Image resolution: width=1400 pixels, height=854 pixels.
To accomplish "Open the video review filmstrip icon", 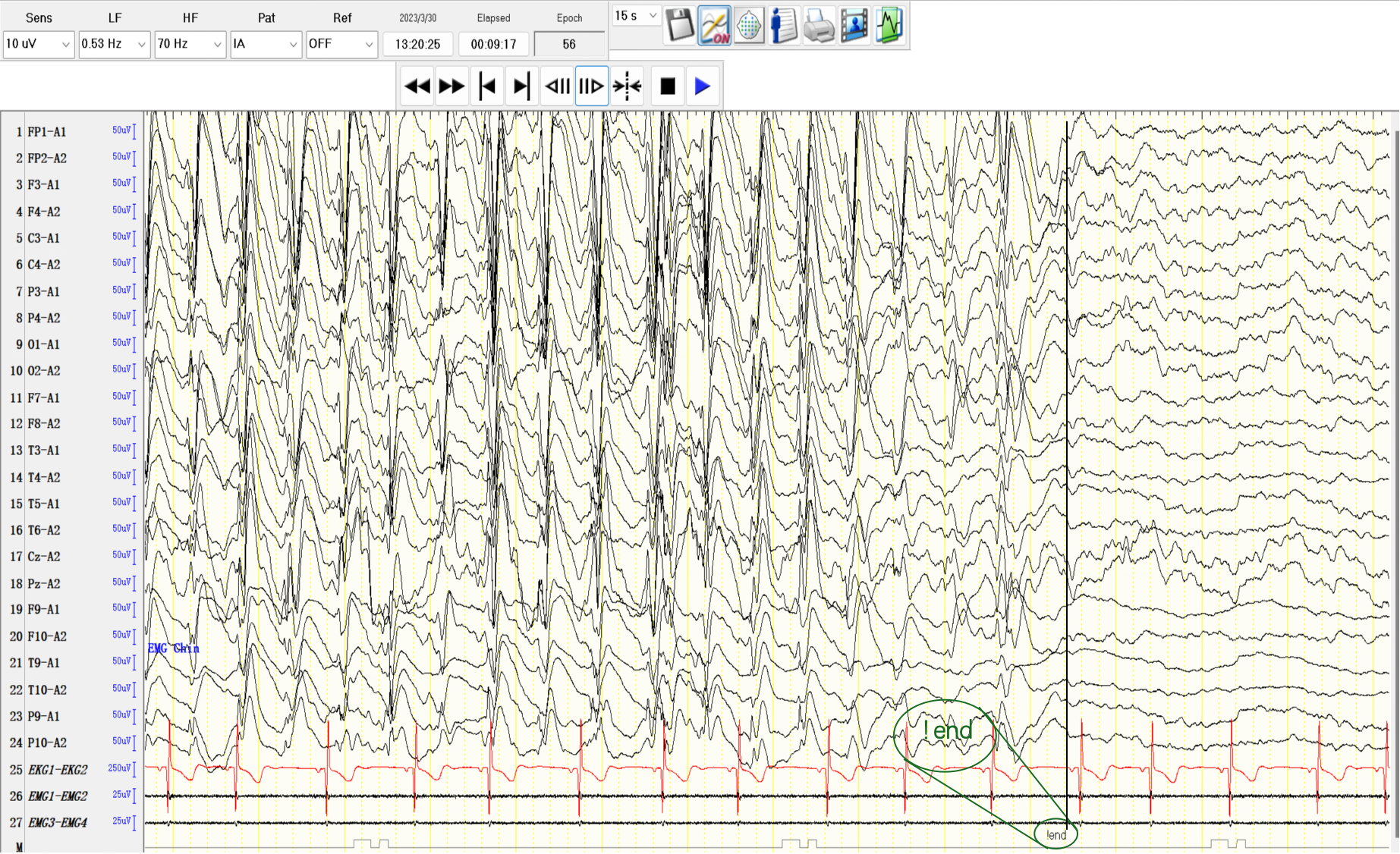I will [x=854, y=25].
